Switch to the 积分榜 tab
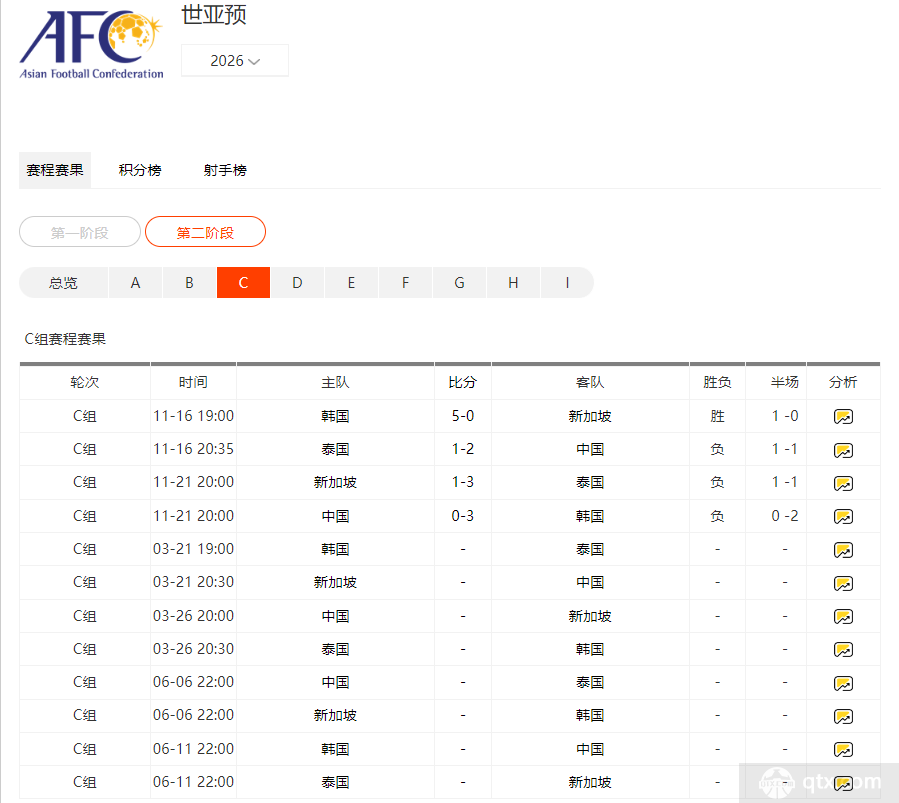Image resolution: width=899 pixels, height=803 pixels. (x=139, y=170)
